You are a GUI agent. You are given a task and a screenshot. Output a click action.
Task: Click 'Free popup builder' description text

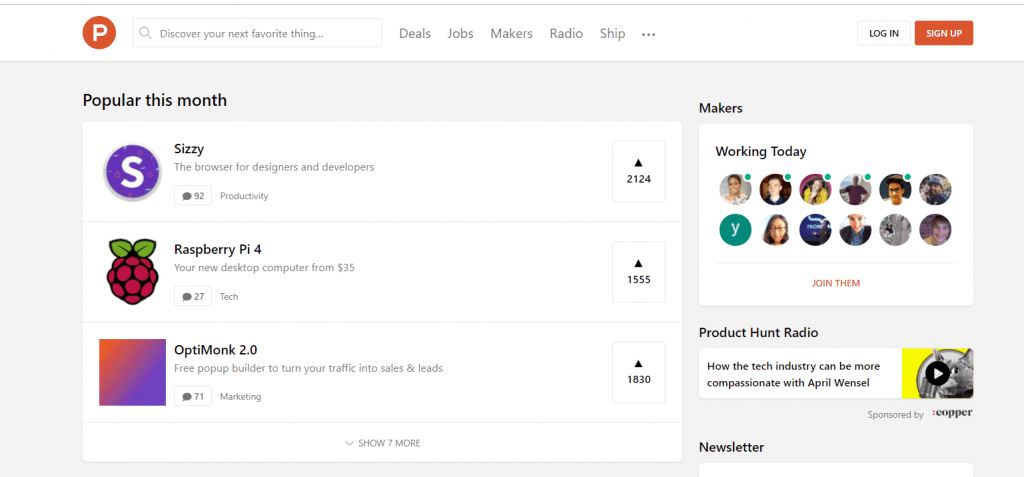(x=308, y=368)
